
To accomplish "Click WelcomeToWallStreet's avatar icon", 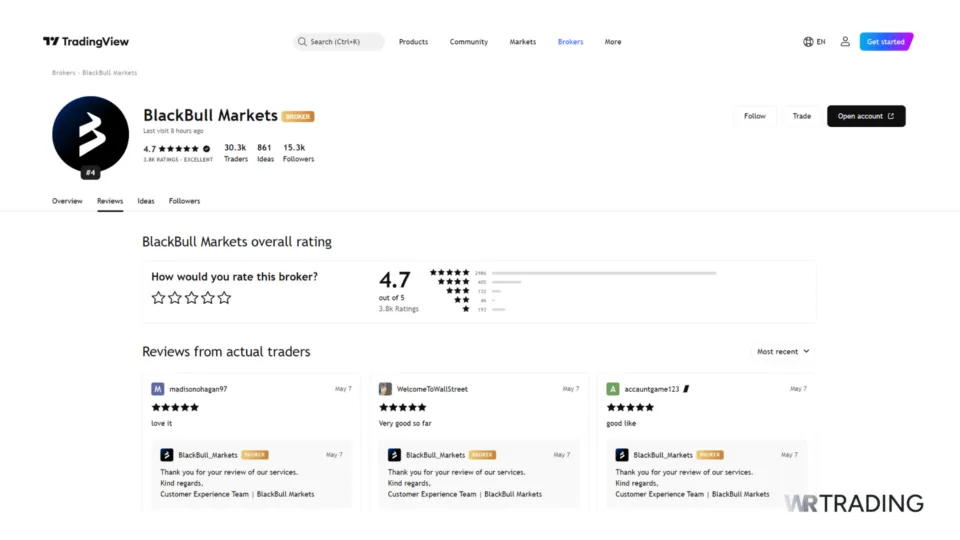I will click(385, 389).
